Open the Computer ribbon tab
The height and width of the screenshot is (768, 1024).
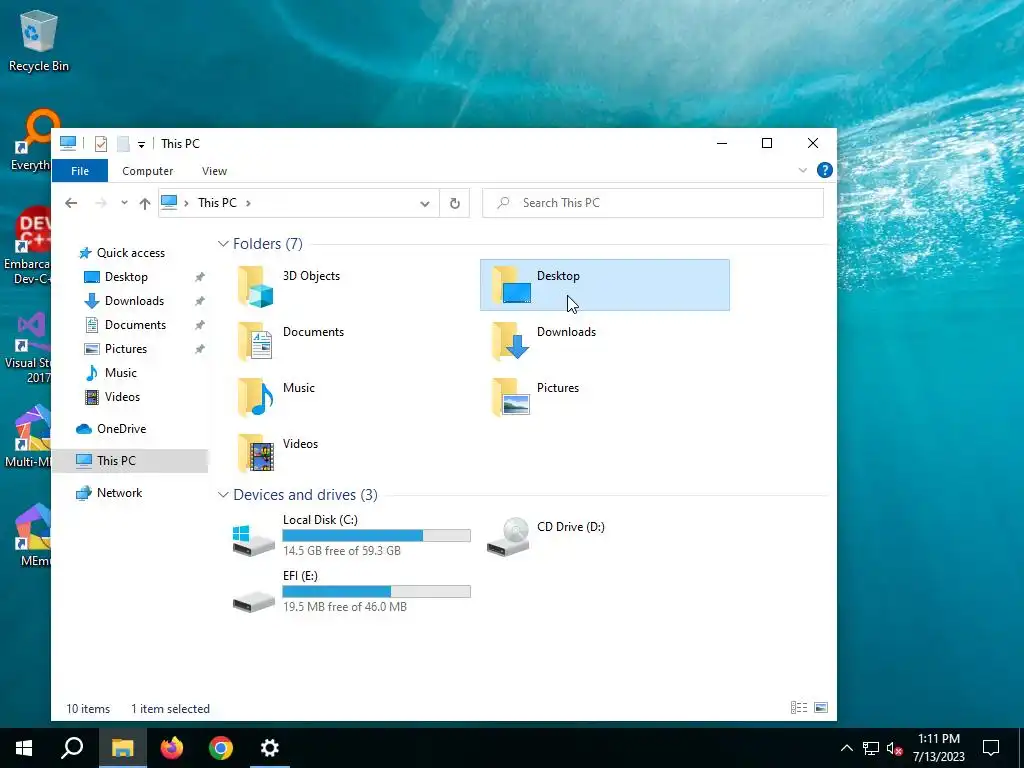coord(148,171)
